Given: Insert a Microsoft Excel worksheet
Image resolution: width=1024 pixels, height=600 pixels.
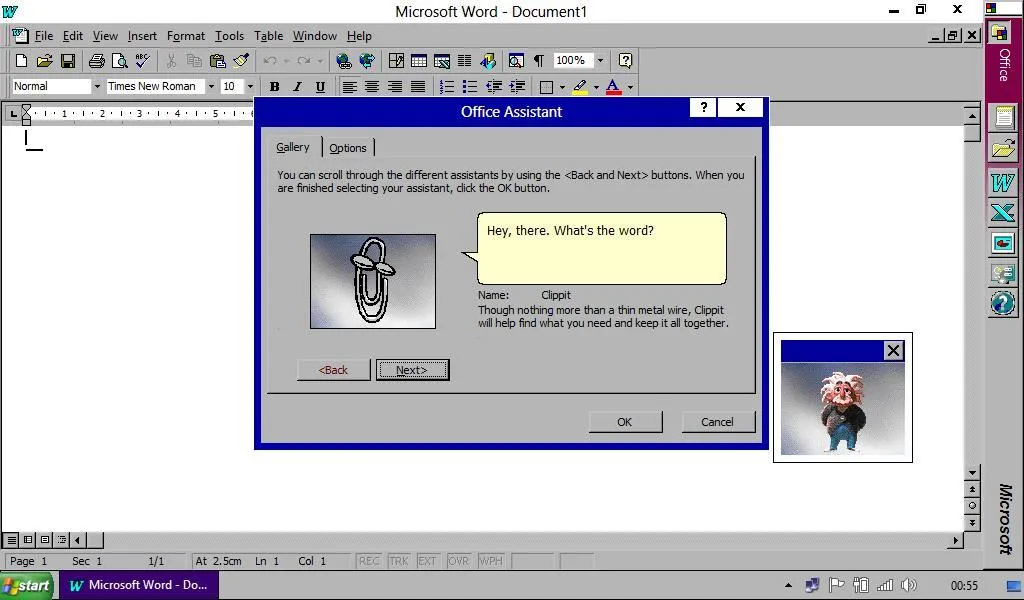Looking at the screenshot, I should (442, 60).
